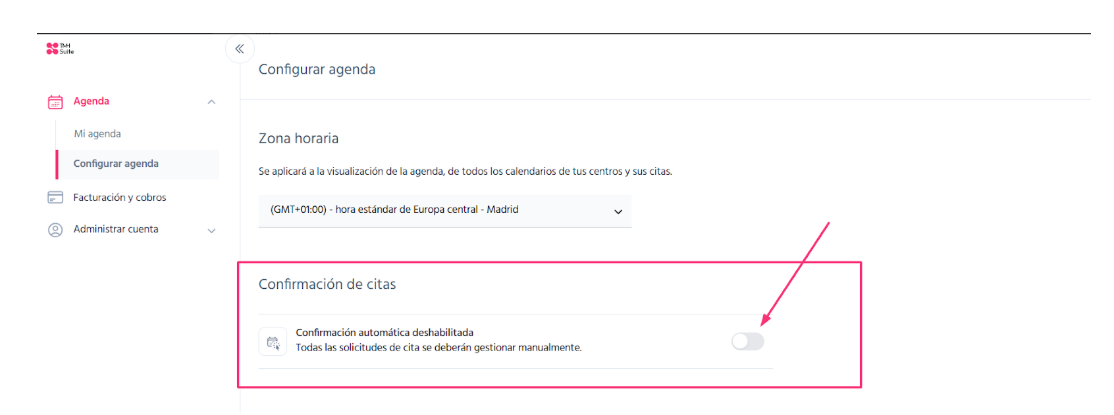Click the Configurar agenda page heading

pos(317,70)
